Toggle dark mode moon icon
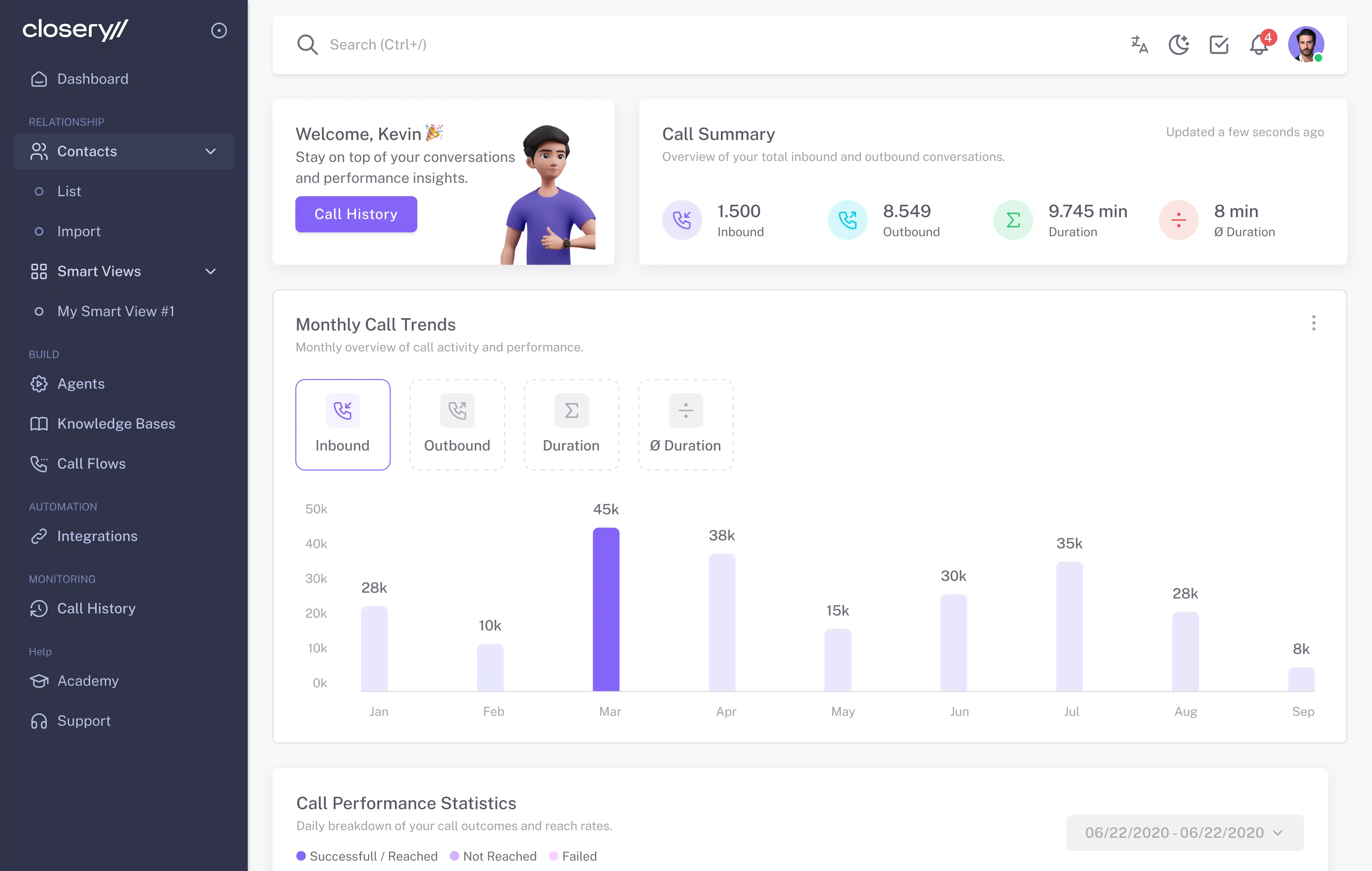 pyautogui.click(x=1179, y=45)
